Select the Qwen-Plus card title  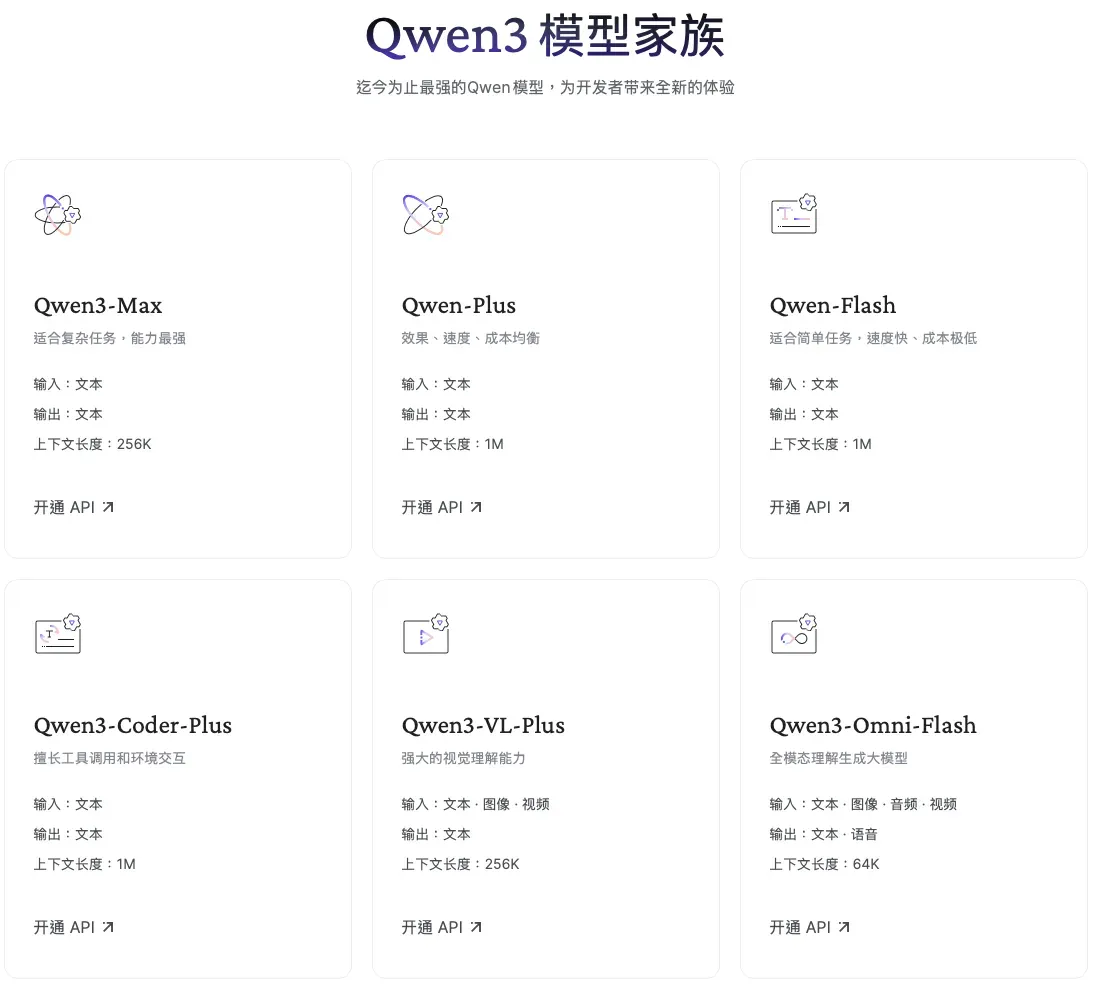click(x=458, y=306)
